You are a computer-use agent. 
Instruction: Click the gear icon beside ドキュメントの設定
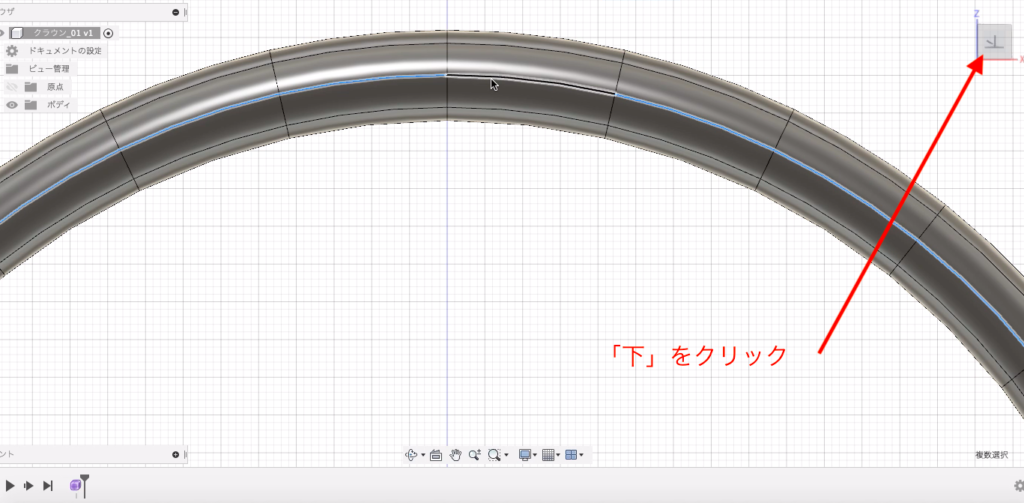(12, 51)
